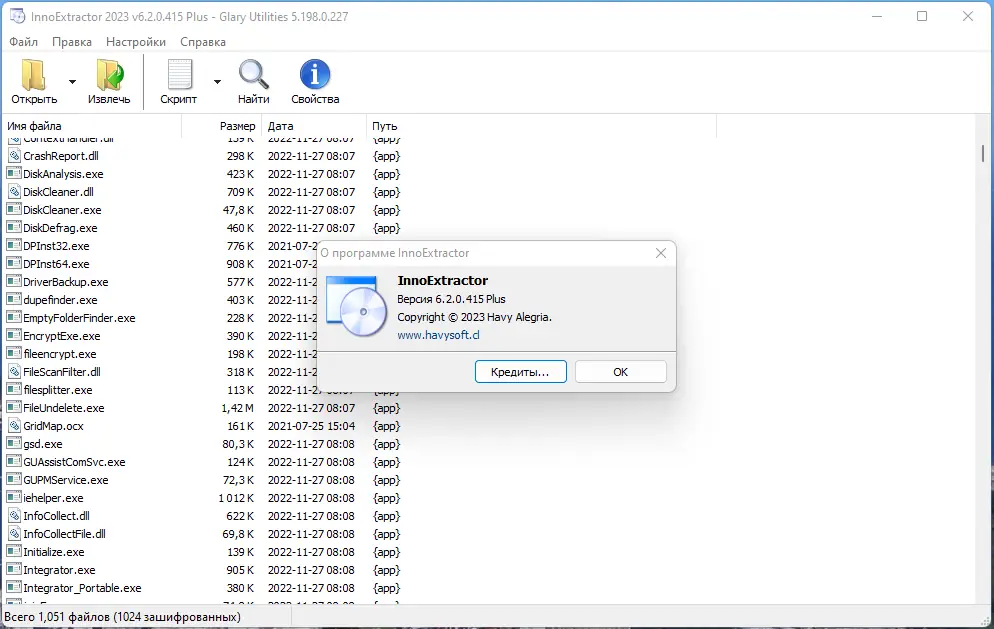
Task: Select the InfoCollectFile.dll file name
Action: click(x=65, y=534)
